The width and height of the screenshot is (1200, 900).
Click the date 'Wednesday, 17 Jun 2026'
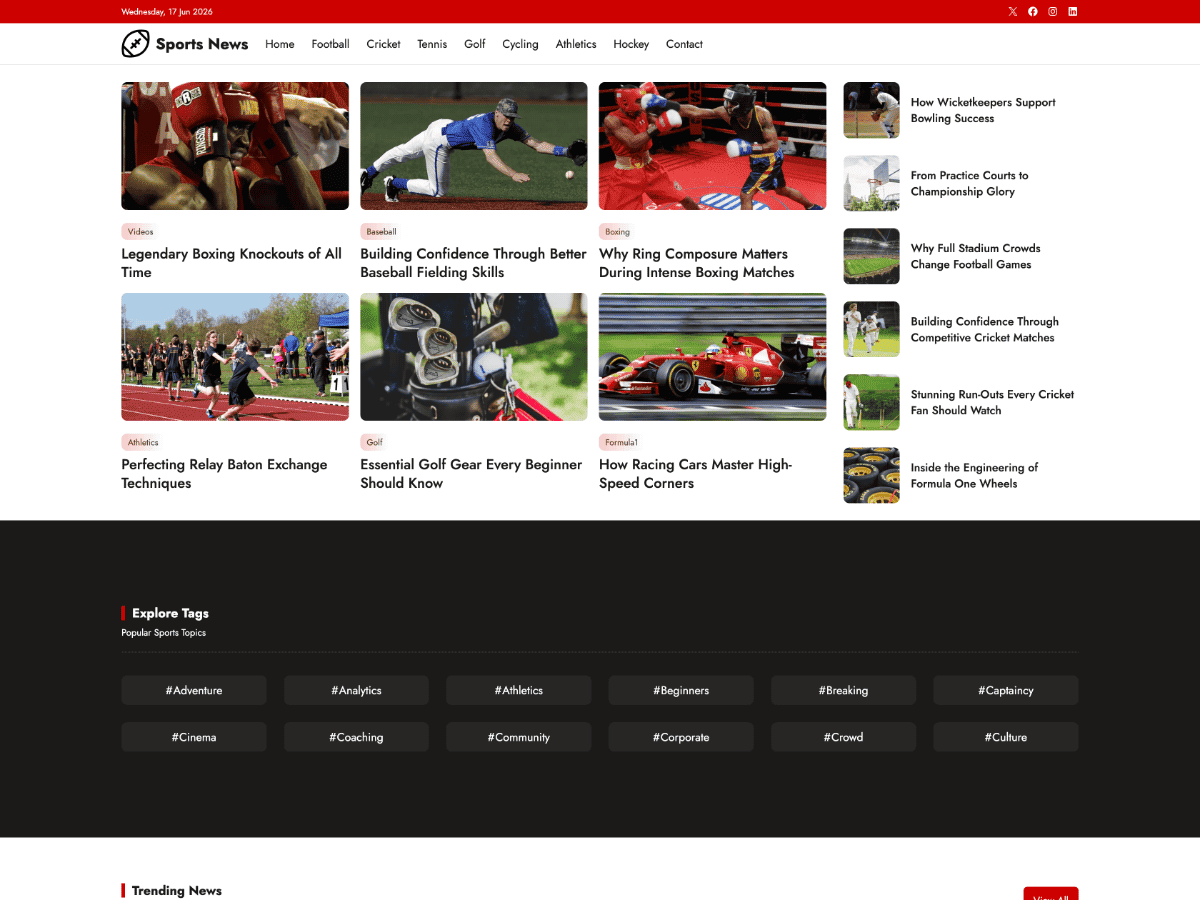point(167,12)
